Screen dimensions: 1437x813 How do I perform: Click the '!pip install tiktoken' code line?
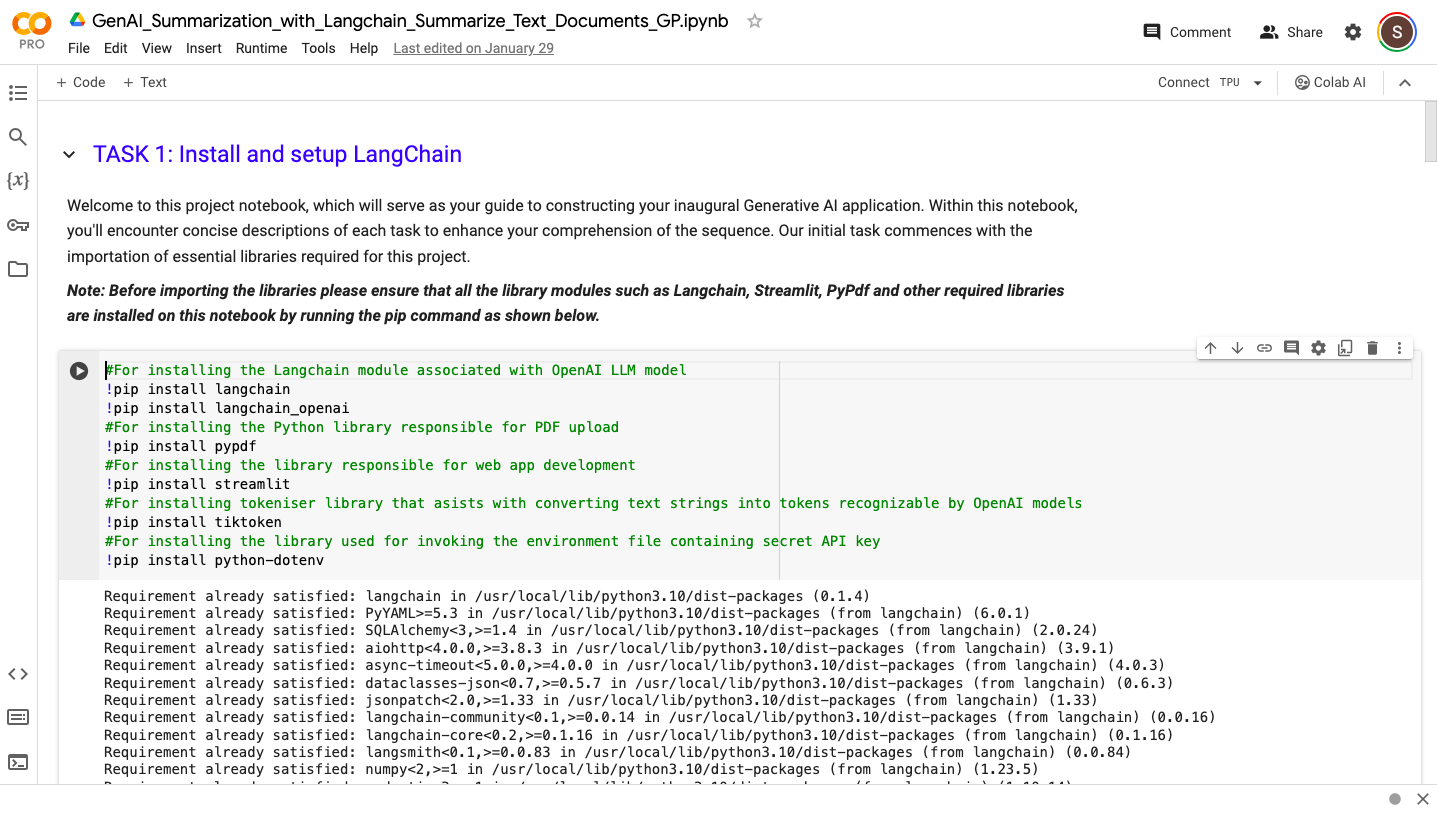tap(193, 522)
